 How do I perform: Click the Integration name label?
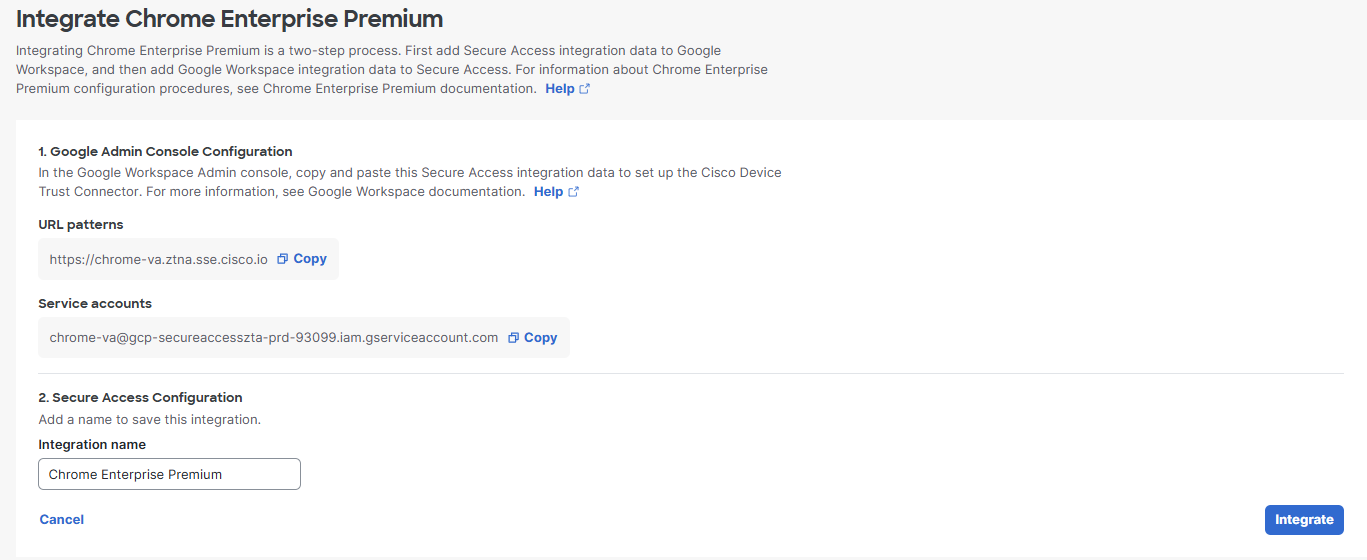(92, 445)
